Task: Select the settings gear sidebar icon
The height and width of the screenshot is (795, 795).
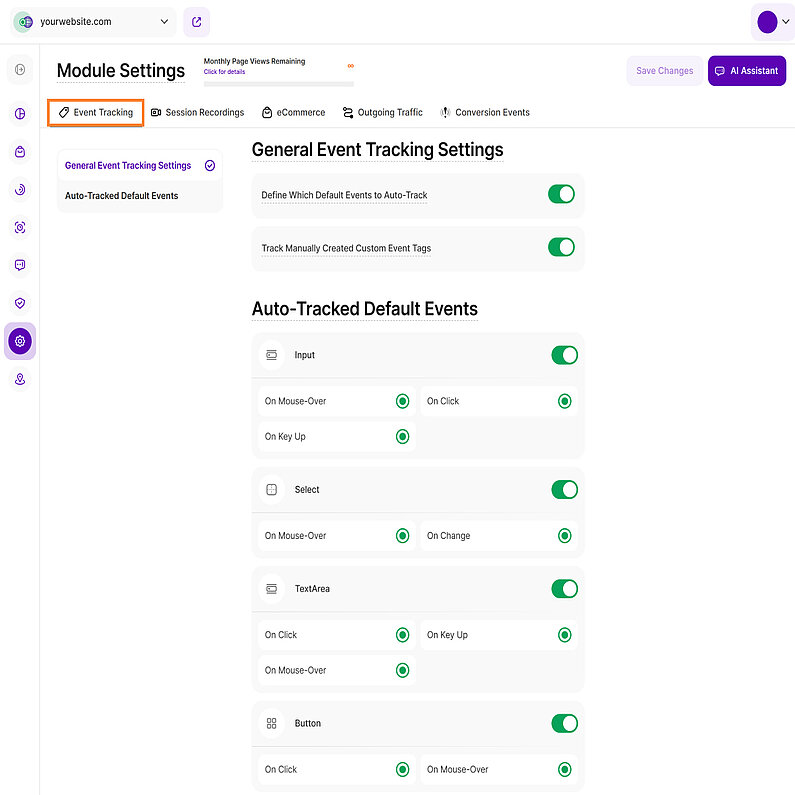Action: (x=20, y=341)
